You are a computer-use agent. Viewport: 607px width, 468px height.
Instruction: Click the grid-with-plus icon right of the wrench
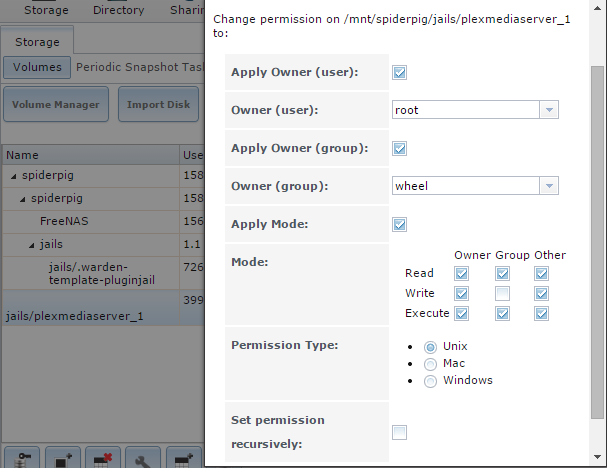[184, 460]
